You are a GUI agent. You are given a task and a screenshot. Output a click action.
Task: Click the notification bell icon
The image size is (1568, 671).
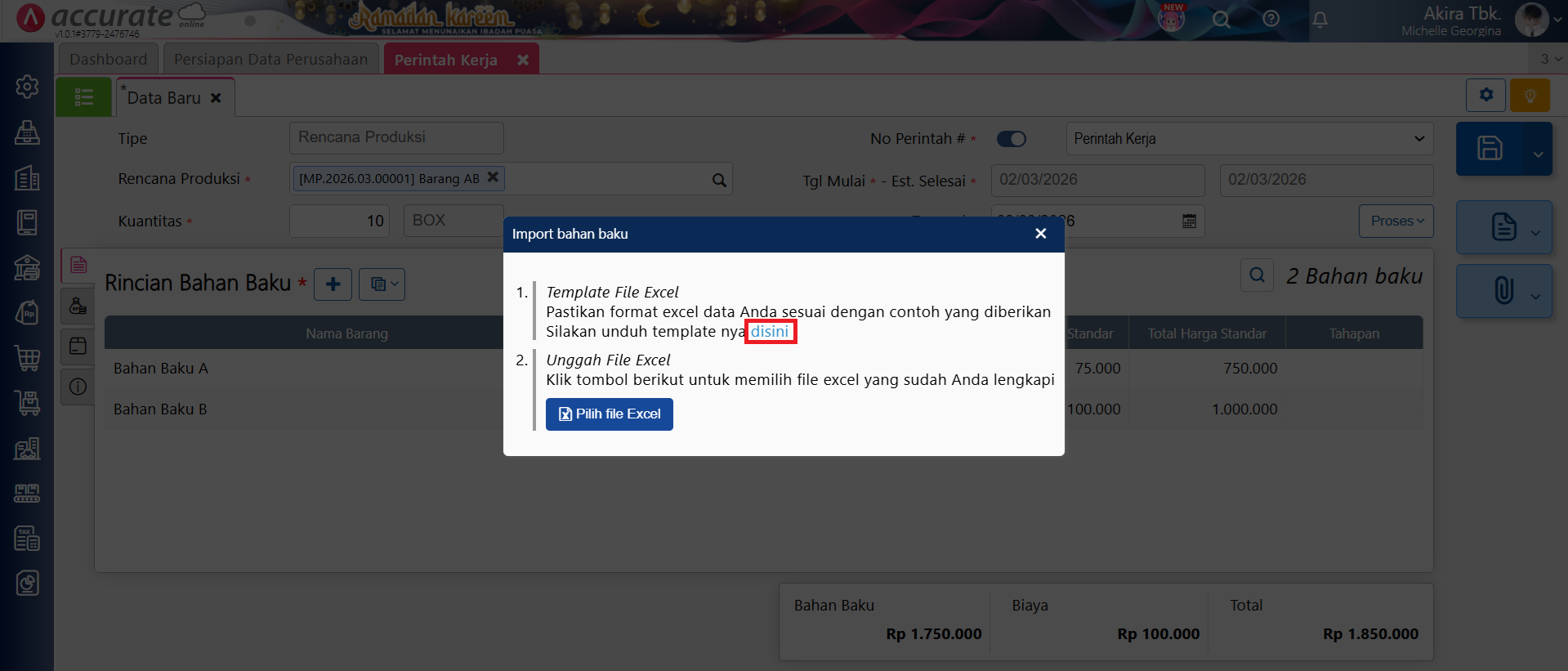(x=1320, y=19)
